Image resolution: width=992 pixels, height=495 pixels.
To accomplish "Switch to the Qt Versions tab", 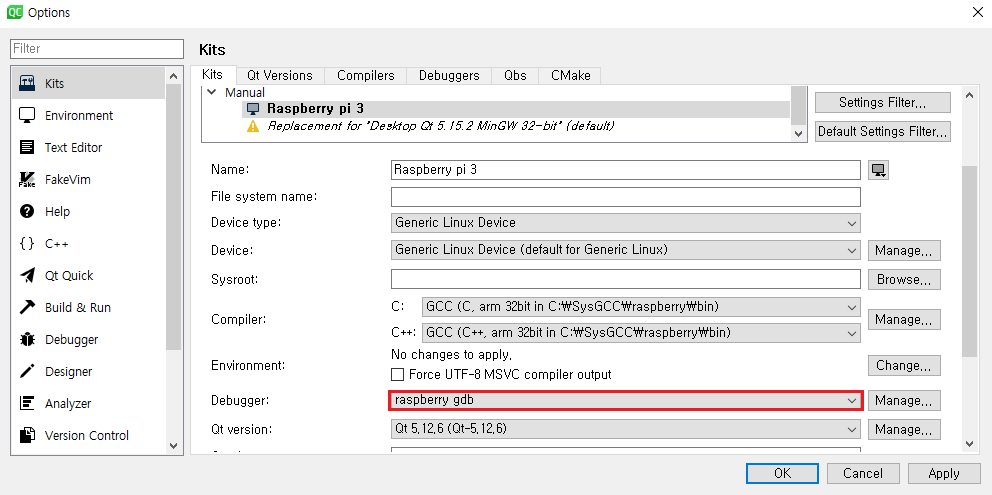I will [x=280, y=75].
